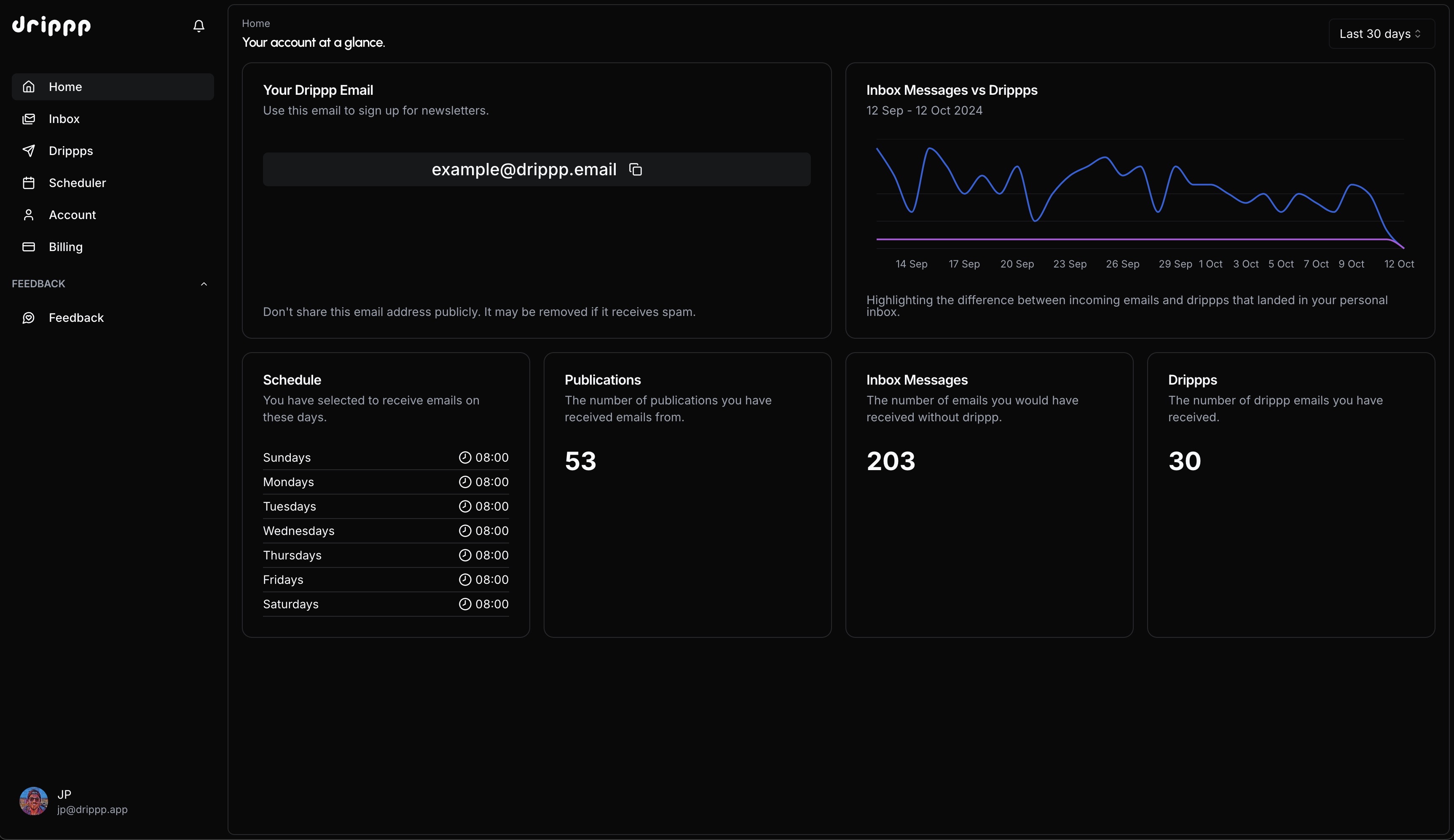
Task: Click the drippp logo
Action: (x=51, y=26)
